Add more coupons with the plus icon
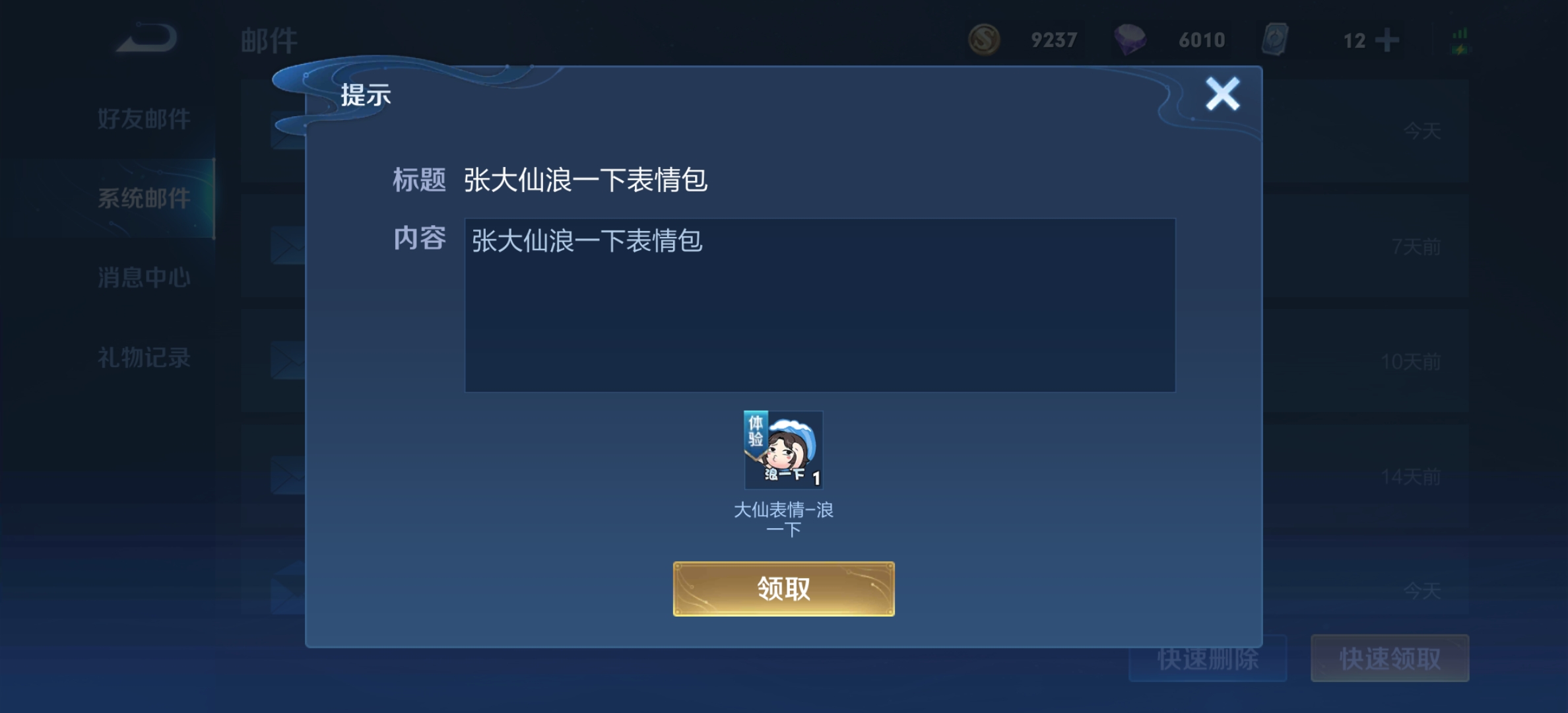The width and height of the screenshot is (1568, 713). click(1387, 40)
